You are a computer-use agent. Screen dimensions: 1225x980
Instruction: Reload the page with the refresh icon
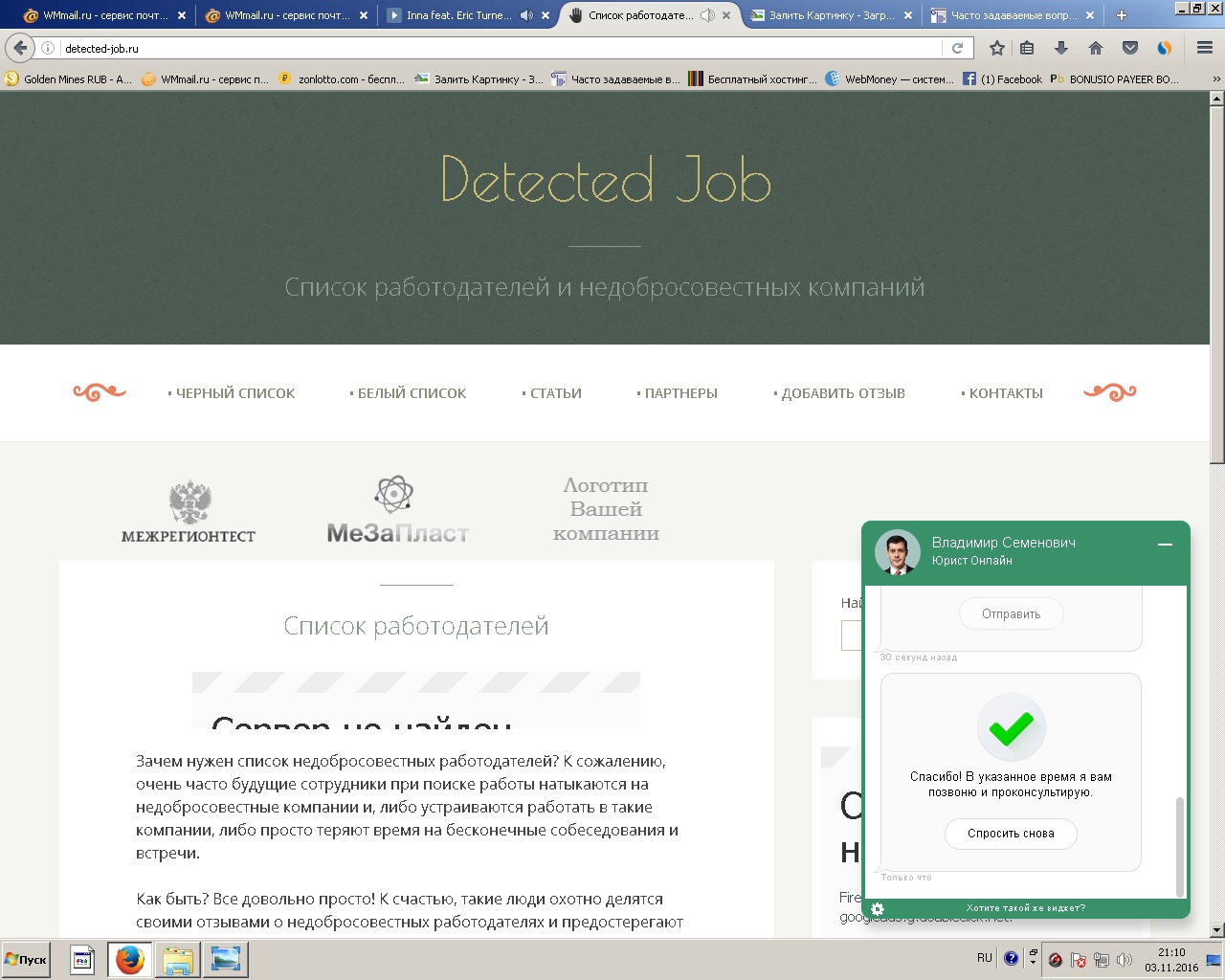(957, 48)
